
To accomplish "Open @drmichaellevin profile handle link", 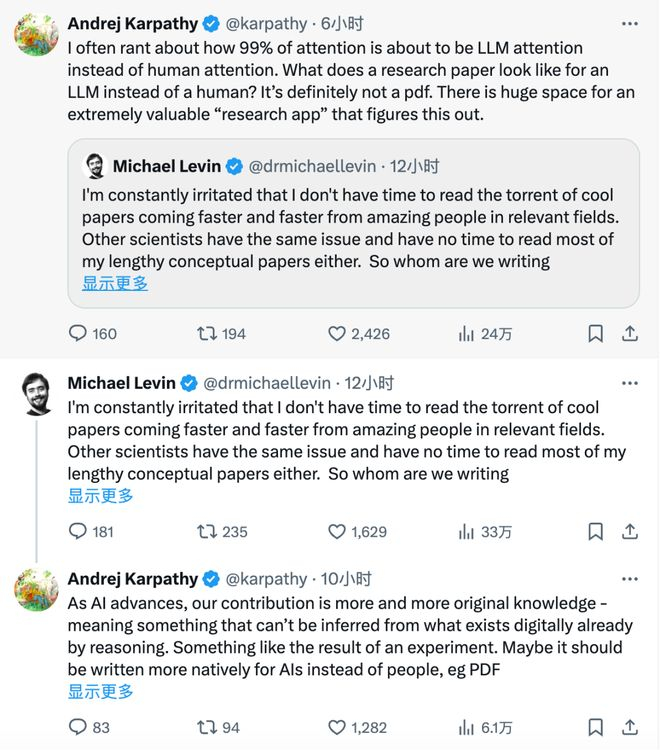I will tap(267, 383).
